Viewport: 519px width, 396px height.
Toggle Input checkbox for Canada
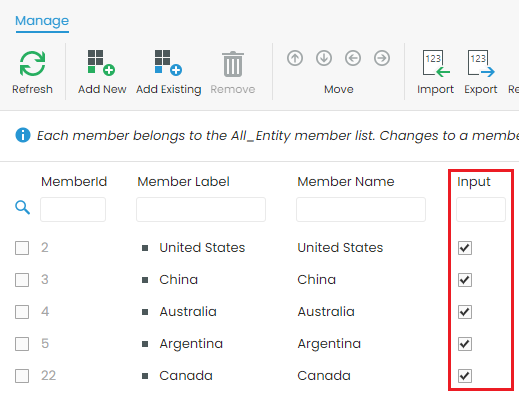click(x=465, y=376)
